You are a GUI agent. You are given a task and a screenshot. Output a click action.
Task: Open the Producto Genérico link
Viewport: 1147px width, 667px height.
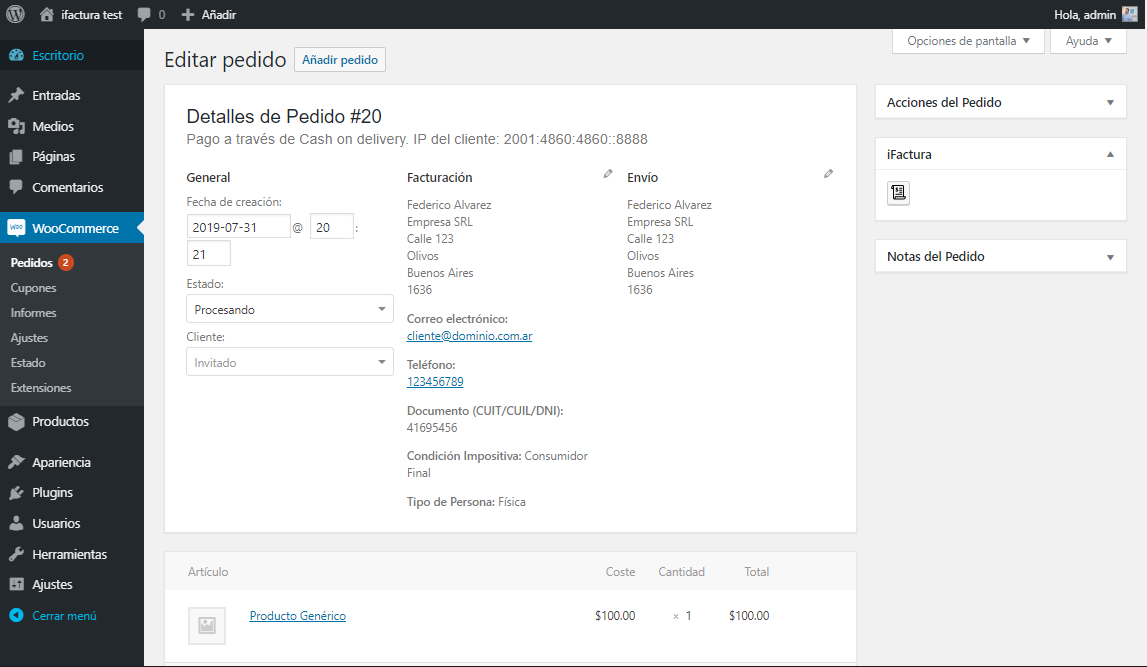pyautogui.click(x=298, y=616)
